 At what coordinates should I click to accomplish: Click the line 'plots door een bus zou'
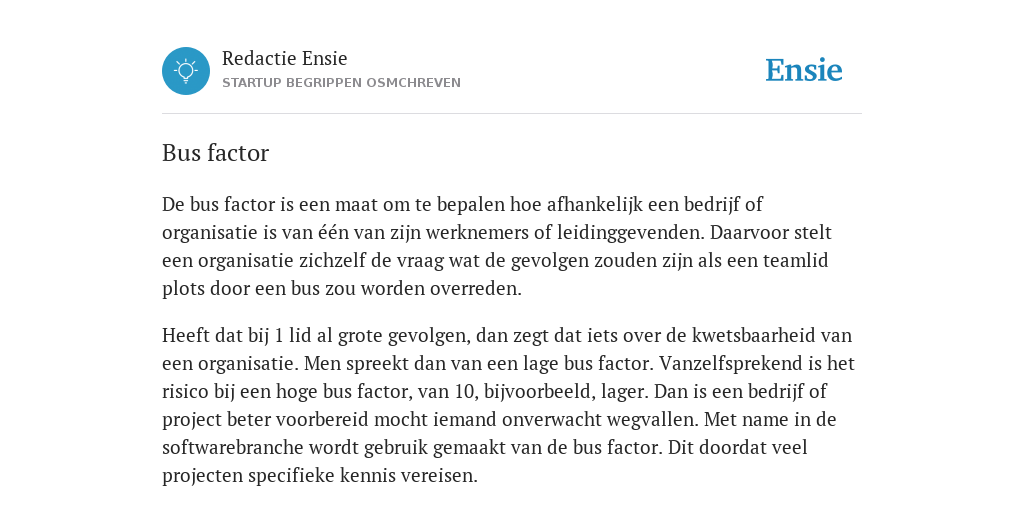342,289
